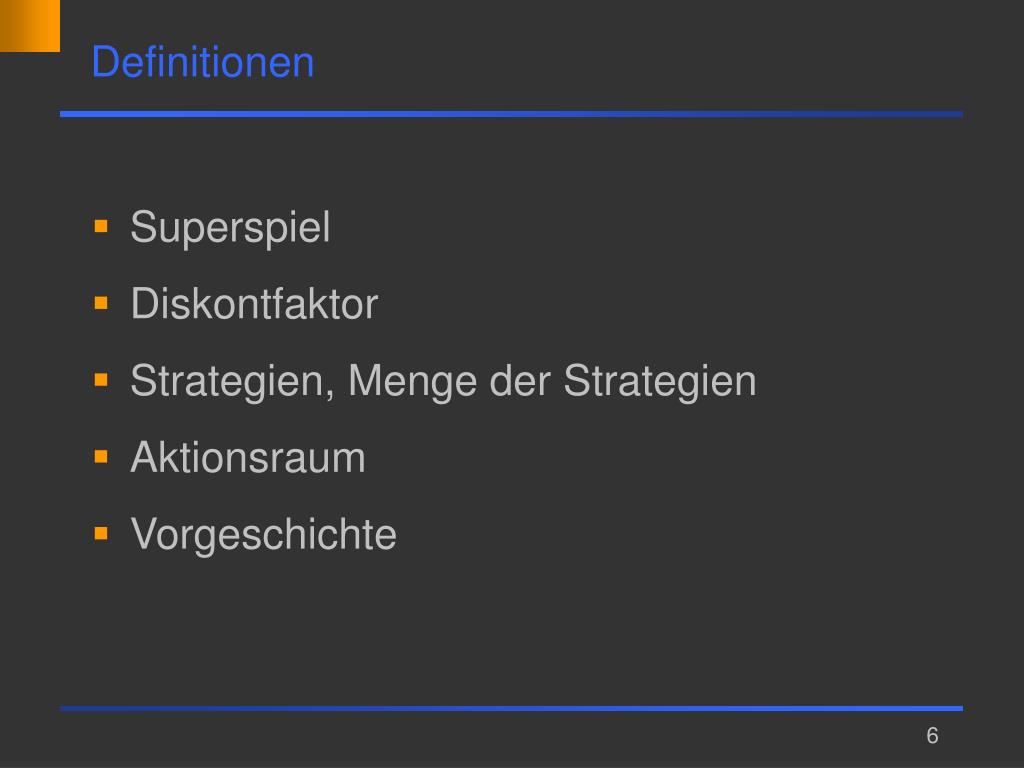Select the Aktionsraum bullet text
The height and width of the screenshot is (768, 1024).
click(x=248, y=457)
